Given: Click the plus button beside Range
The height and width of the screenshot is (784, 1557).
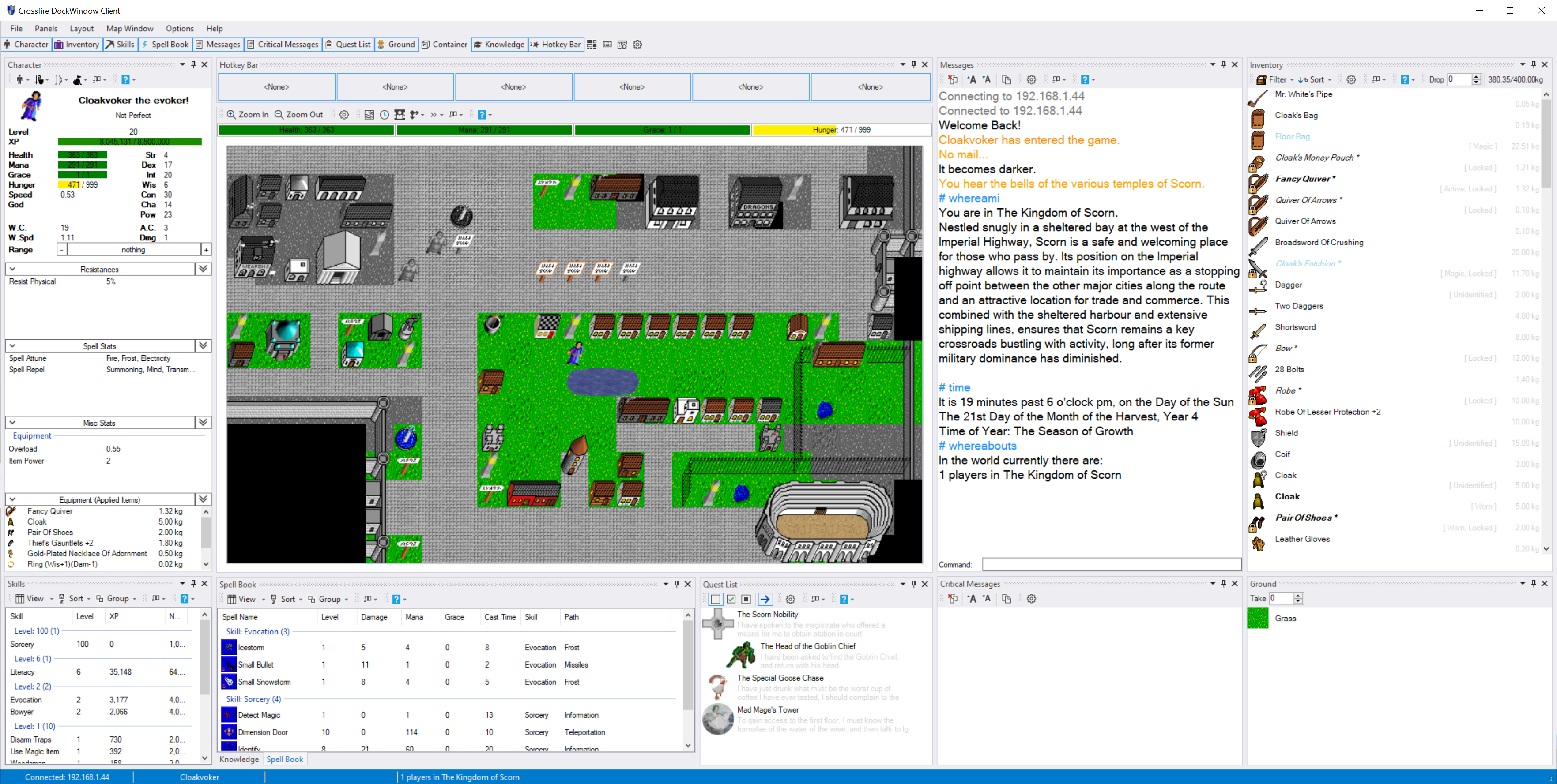Looking at the screenshot, I should (x=206, y=249).
